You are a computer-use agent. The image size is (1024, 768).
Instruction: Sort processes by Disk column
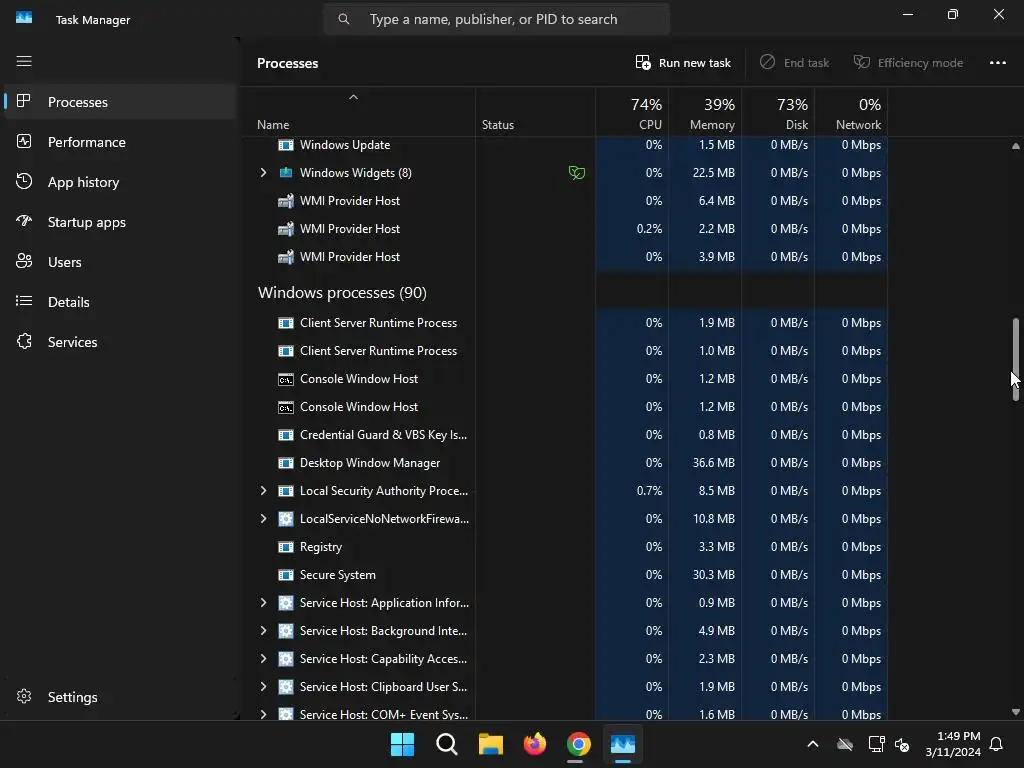tap(778, 113)
